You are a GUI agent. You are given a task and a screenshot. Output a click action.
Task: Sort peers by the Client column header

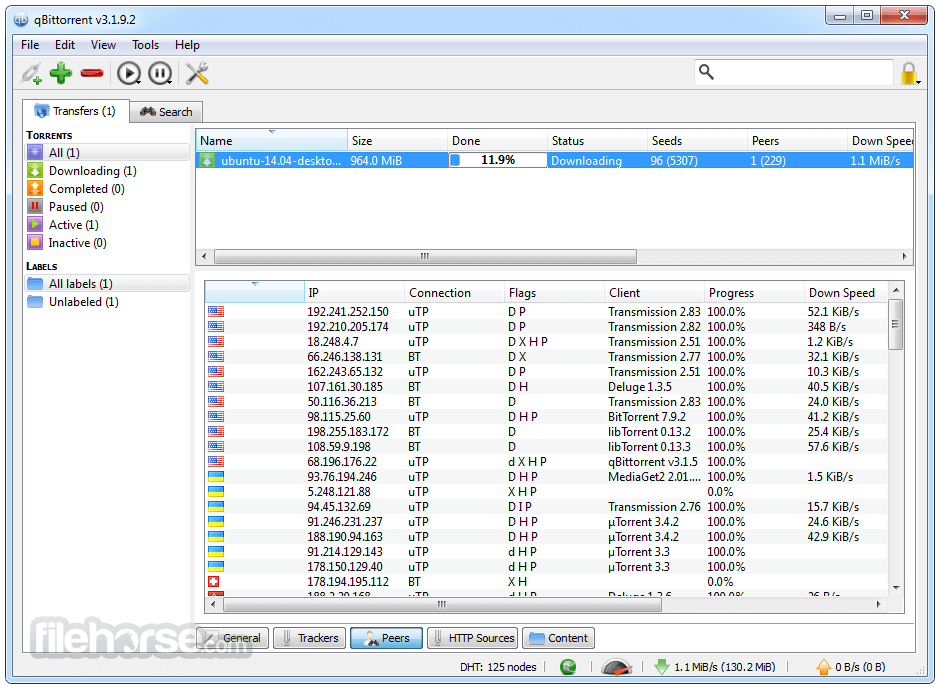(655, 293)
